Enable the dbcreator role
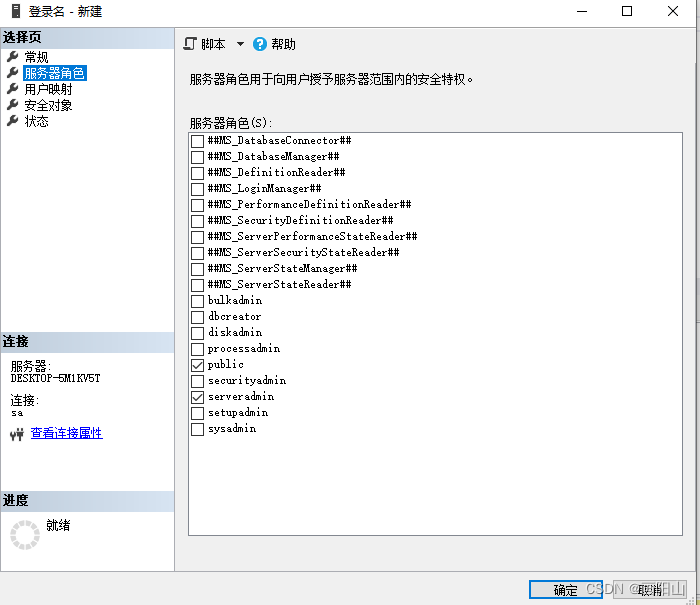The width and height of the screenshot is (700, 605). point(197,317)
